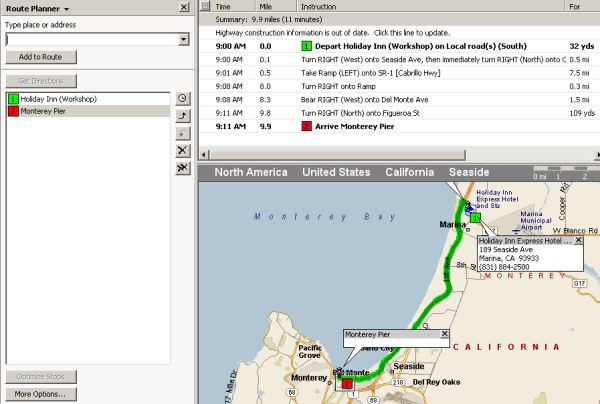Open More Options dialog
Screen dimensions: 600x404
pos(41,394)
